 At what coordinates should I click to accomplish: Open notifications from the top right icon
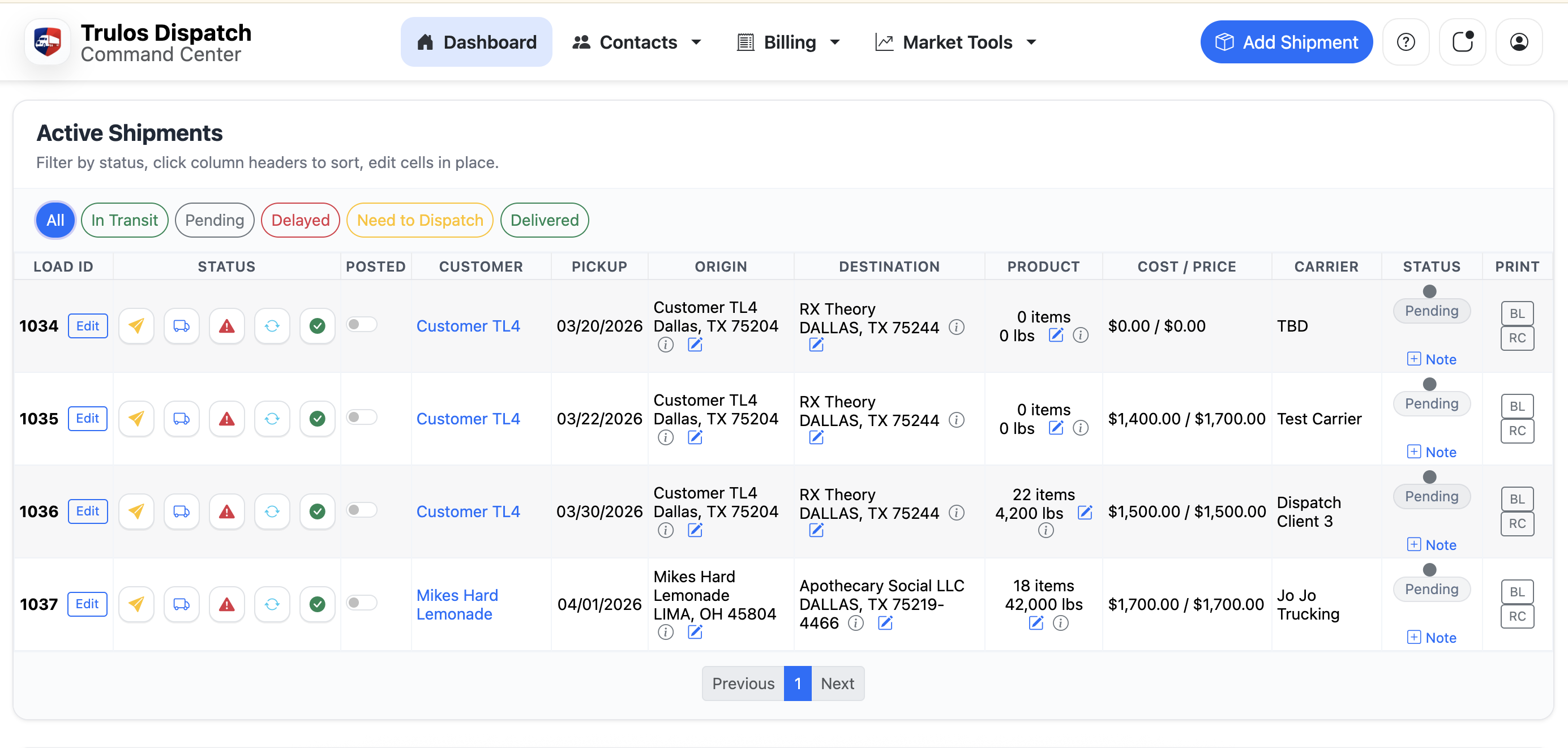coord(1463,41)
